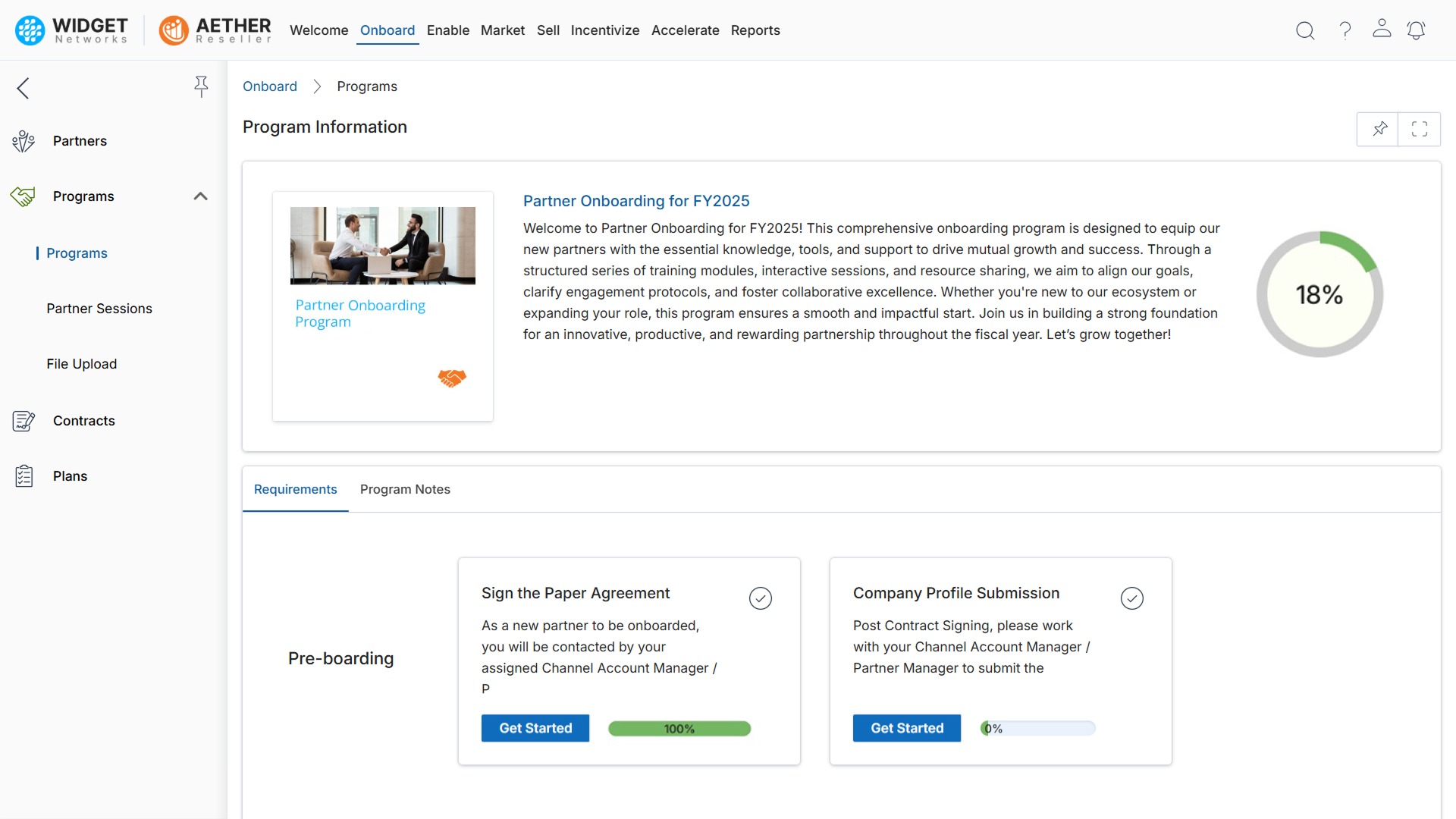The height and width of the screenshot is (819, 1456).
Task: Pin the sidebar with pushpin icon
Action: tap(201, 86)
